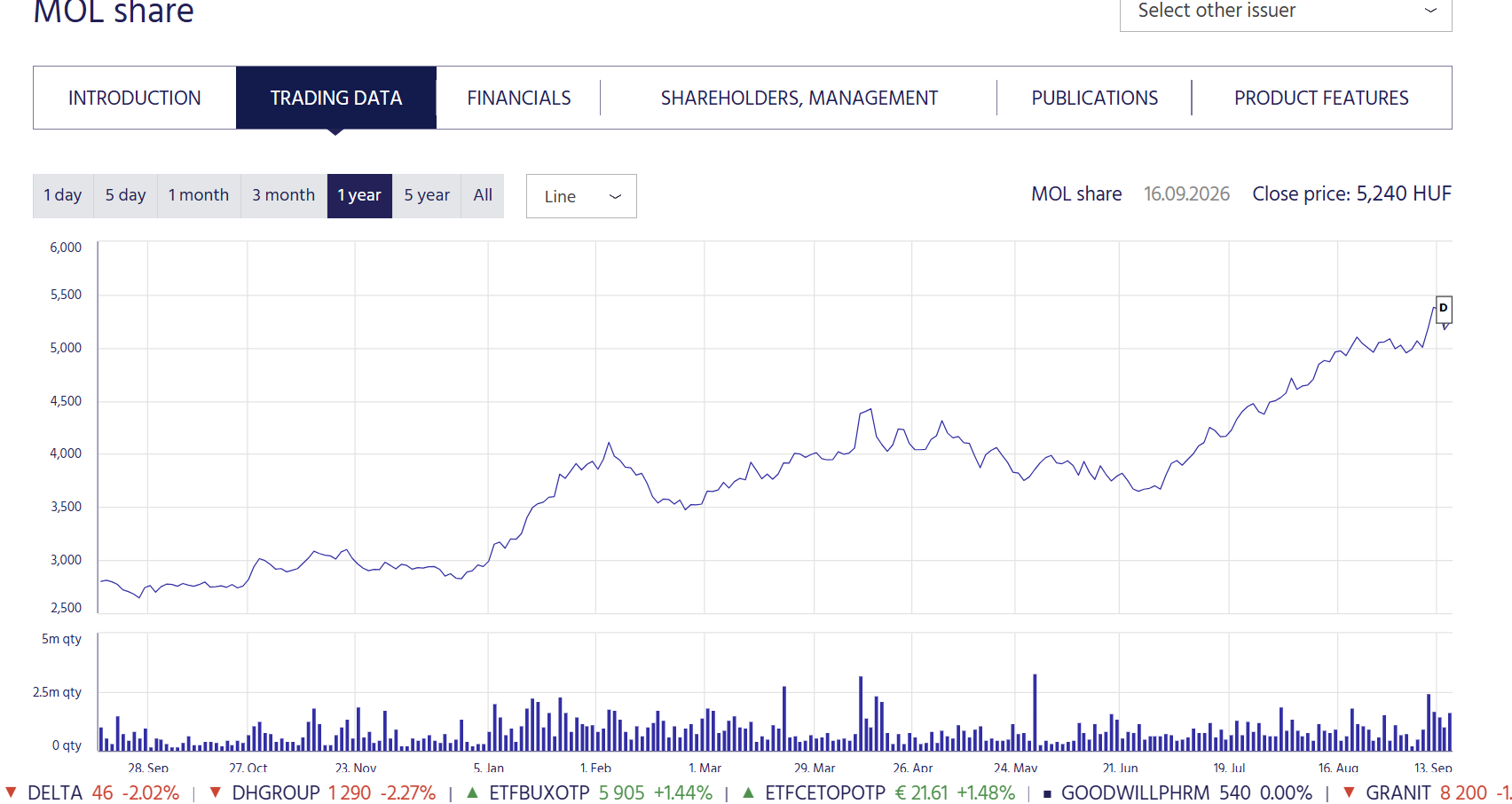Click the red down arrow beside DELTA
This screenshot has width=1512, height=804.
pos(11,792)
